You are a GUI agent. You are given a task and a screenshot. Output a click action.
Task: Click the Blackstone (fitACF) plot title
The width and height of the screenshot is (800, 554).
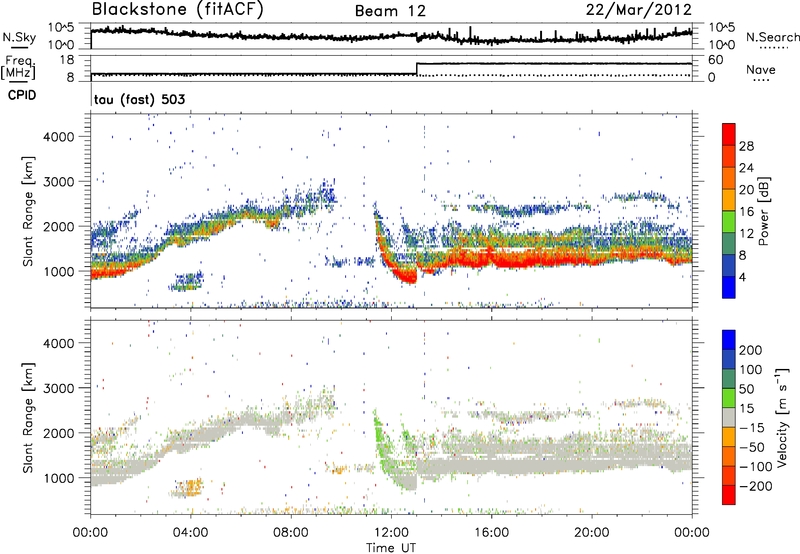[178, 10]
